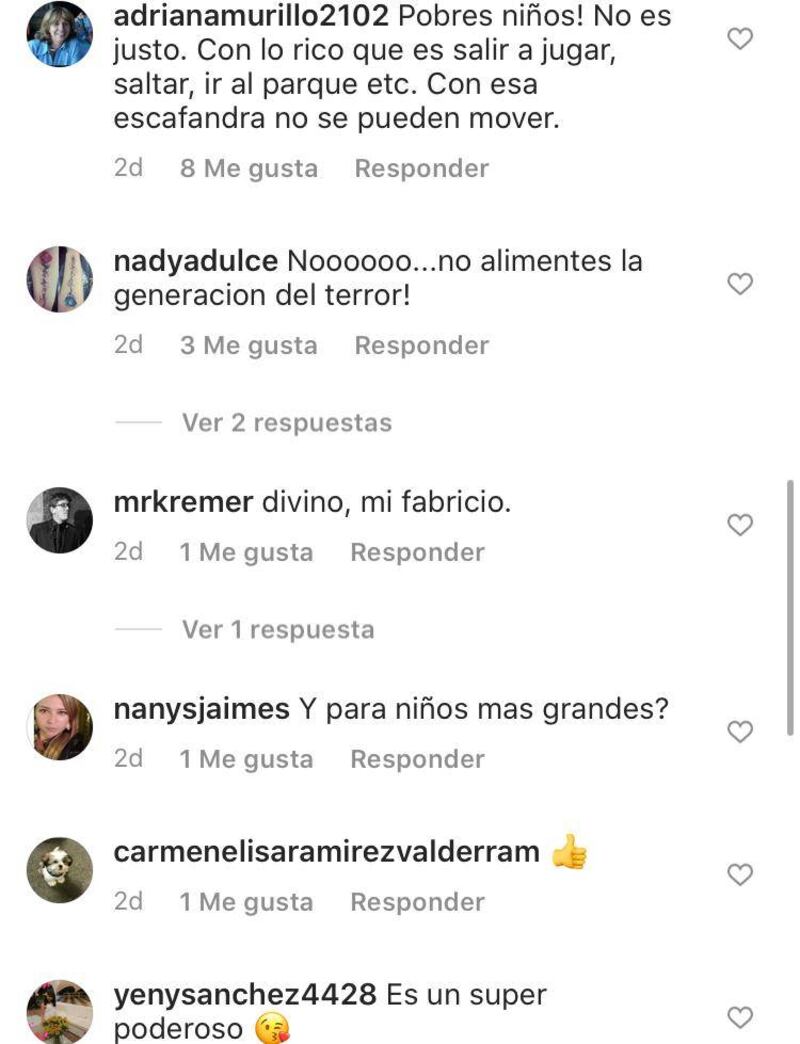
Task: Tap heart icon on nadyadulce's comment
Action: 739,284
